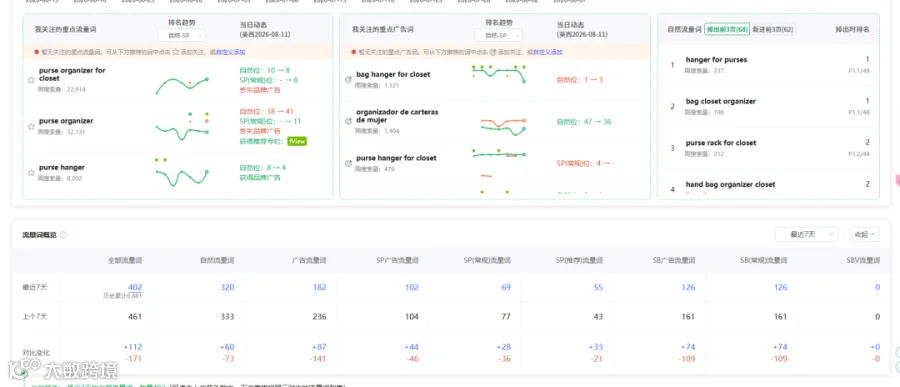
Task: Select keyword 'hanger for purses' in list
Action: 716,60
